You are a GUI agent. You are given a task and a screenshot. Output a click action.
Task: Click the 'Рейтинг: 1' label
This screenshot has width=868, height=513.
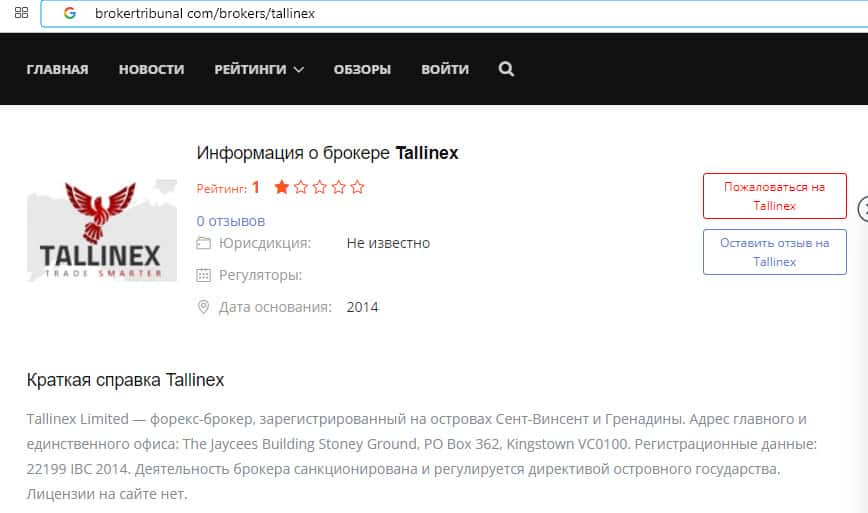pyautogui.click(x=228, y=188)
